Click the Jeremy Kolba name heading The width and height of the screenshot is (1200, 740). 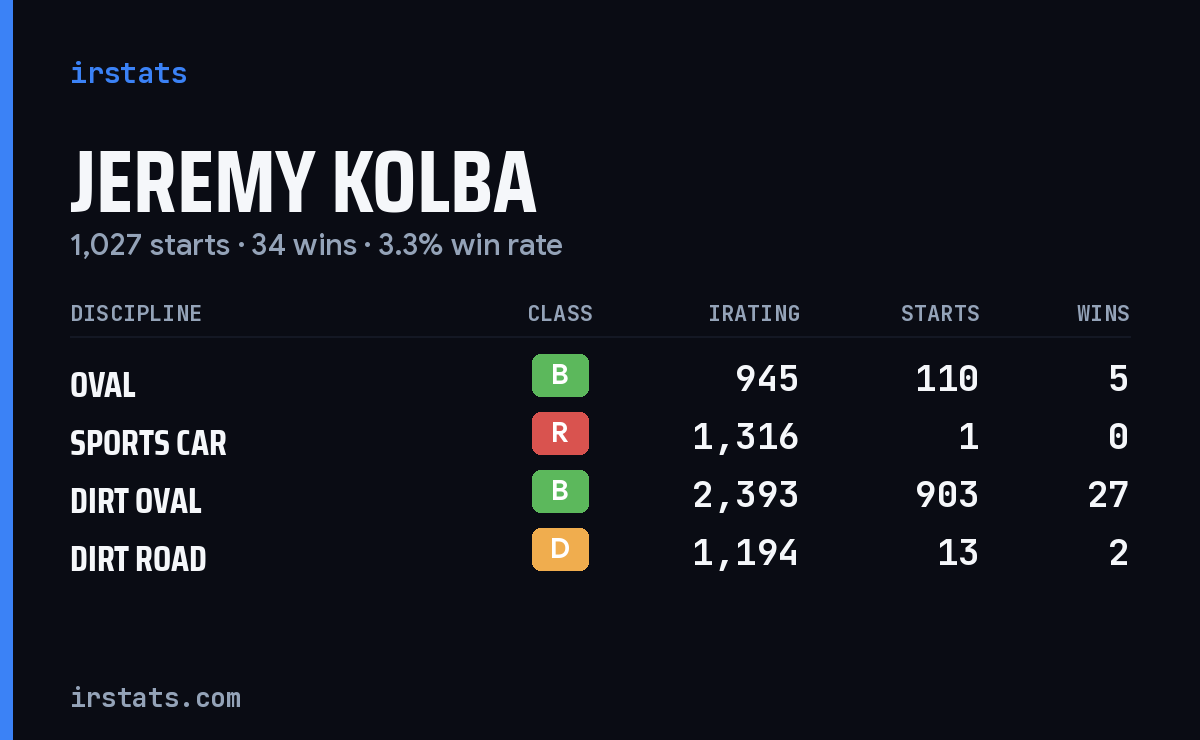coord(303,183)
